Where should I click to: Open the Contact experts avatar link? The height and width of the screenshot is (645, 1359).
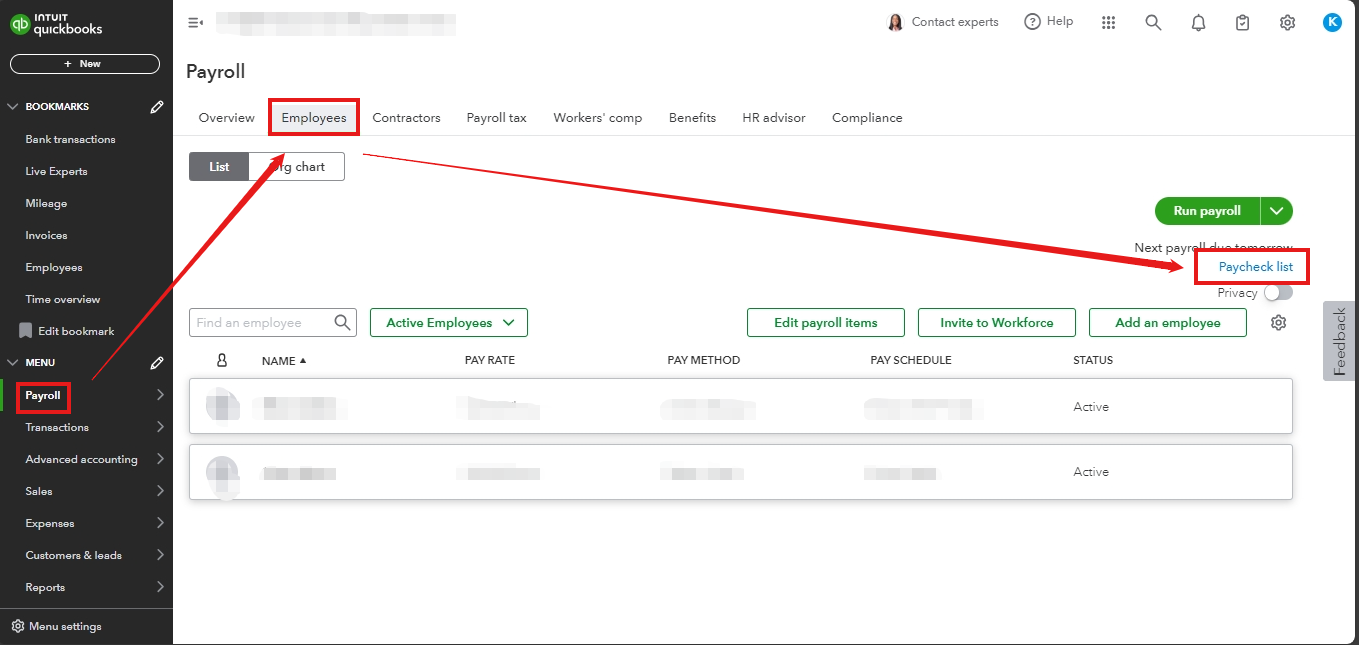[895, 22]
